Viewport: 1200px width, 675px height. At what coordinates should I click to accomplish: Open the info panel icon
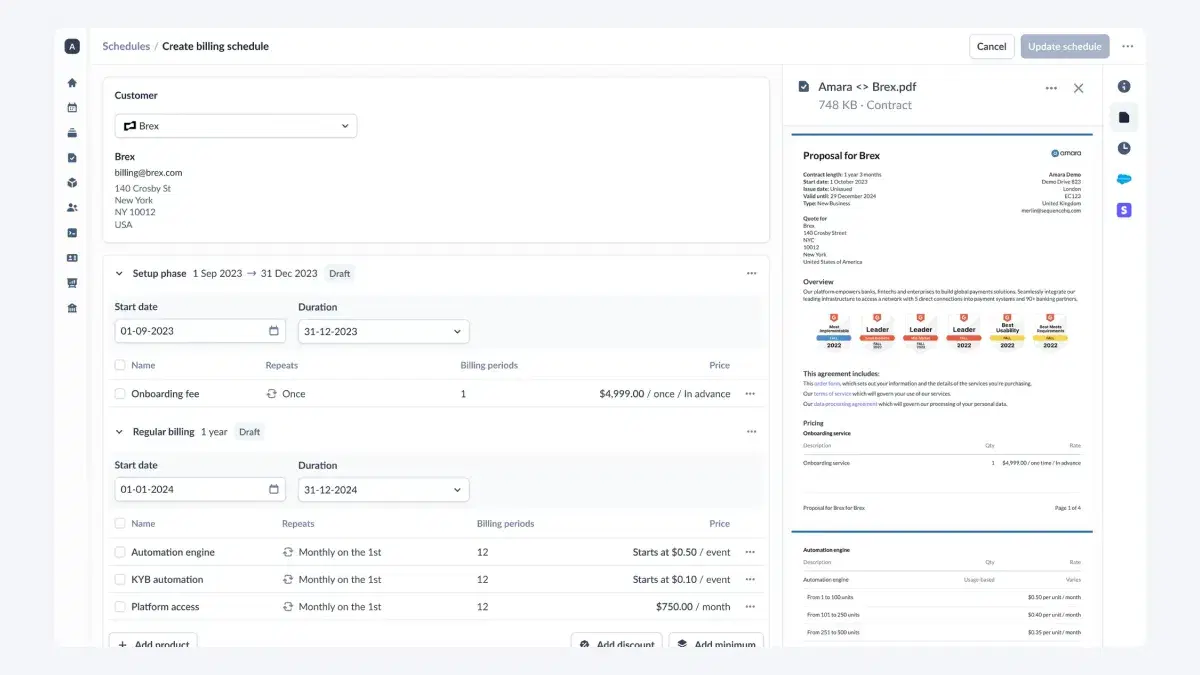tap(1124, 87)
